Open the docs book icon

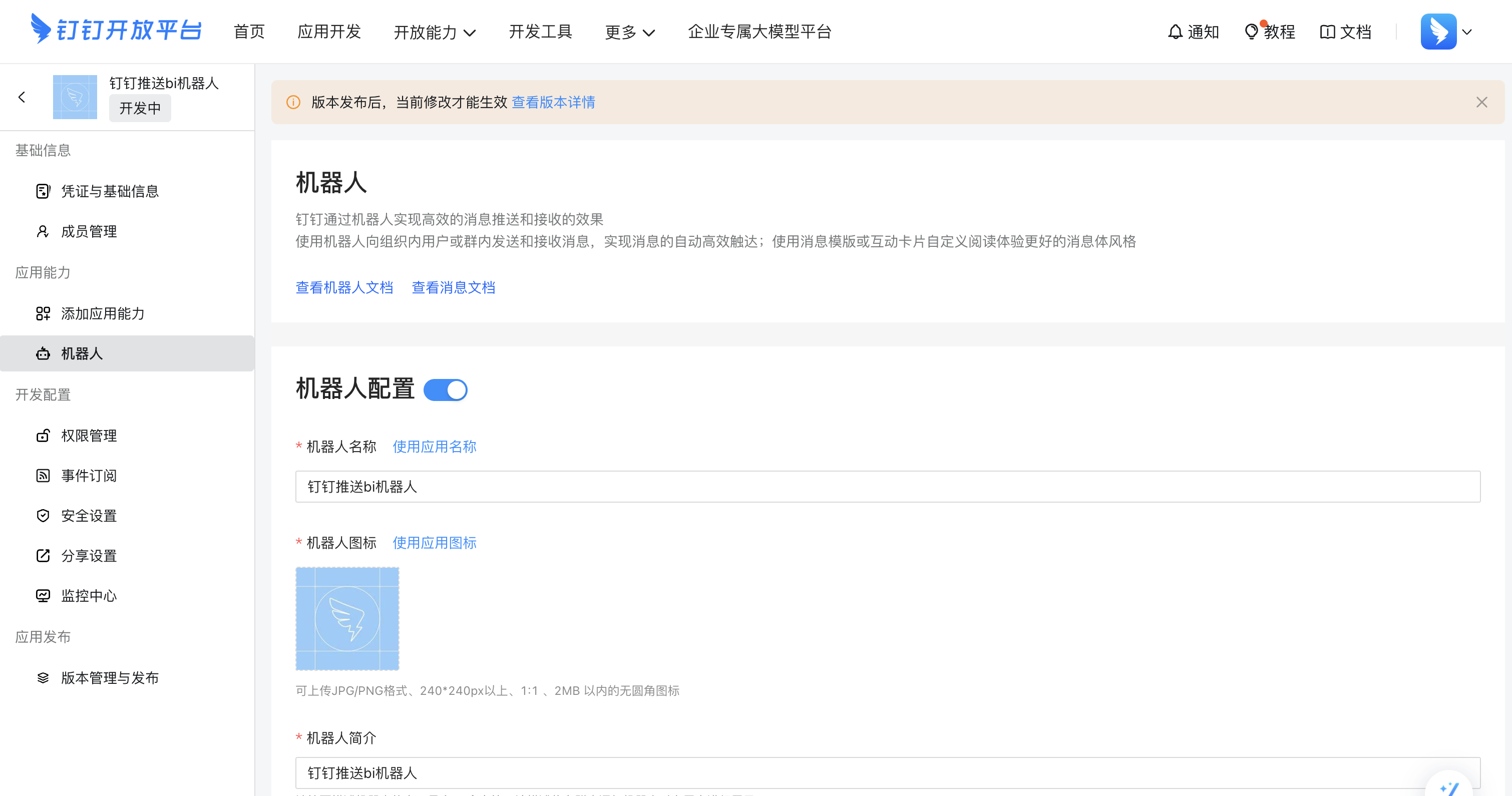pos(1327,32)
